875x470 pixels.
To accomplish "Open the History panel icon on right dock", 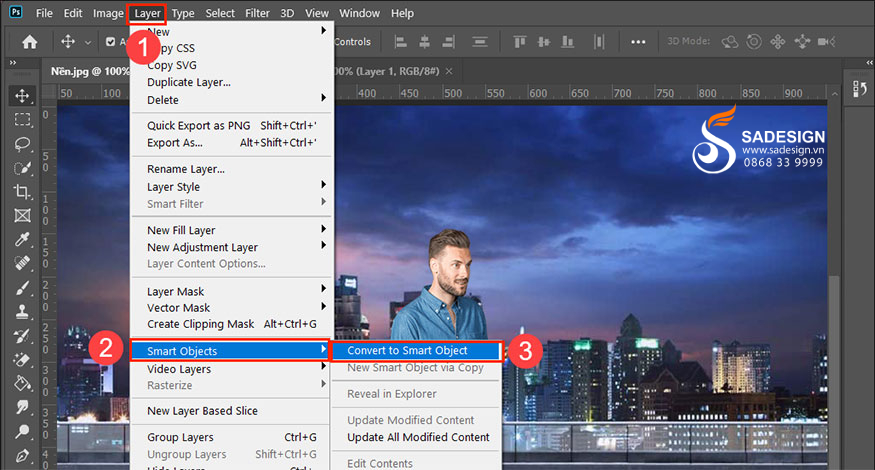I will point(859,89).
